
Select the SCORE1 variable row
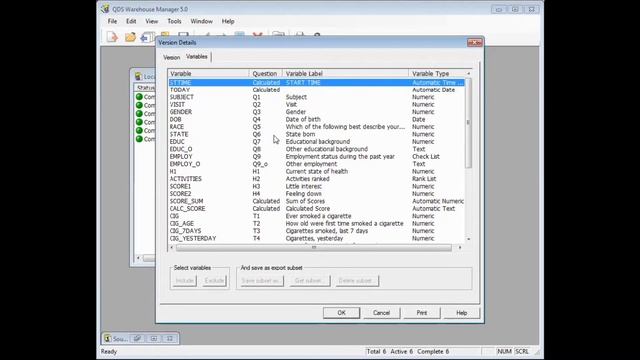pyautogui.click(x=316, y=186)
